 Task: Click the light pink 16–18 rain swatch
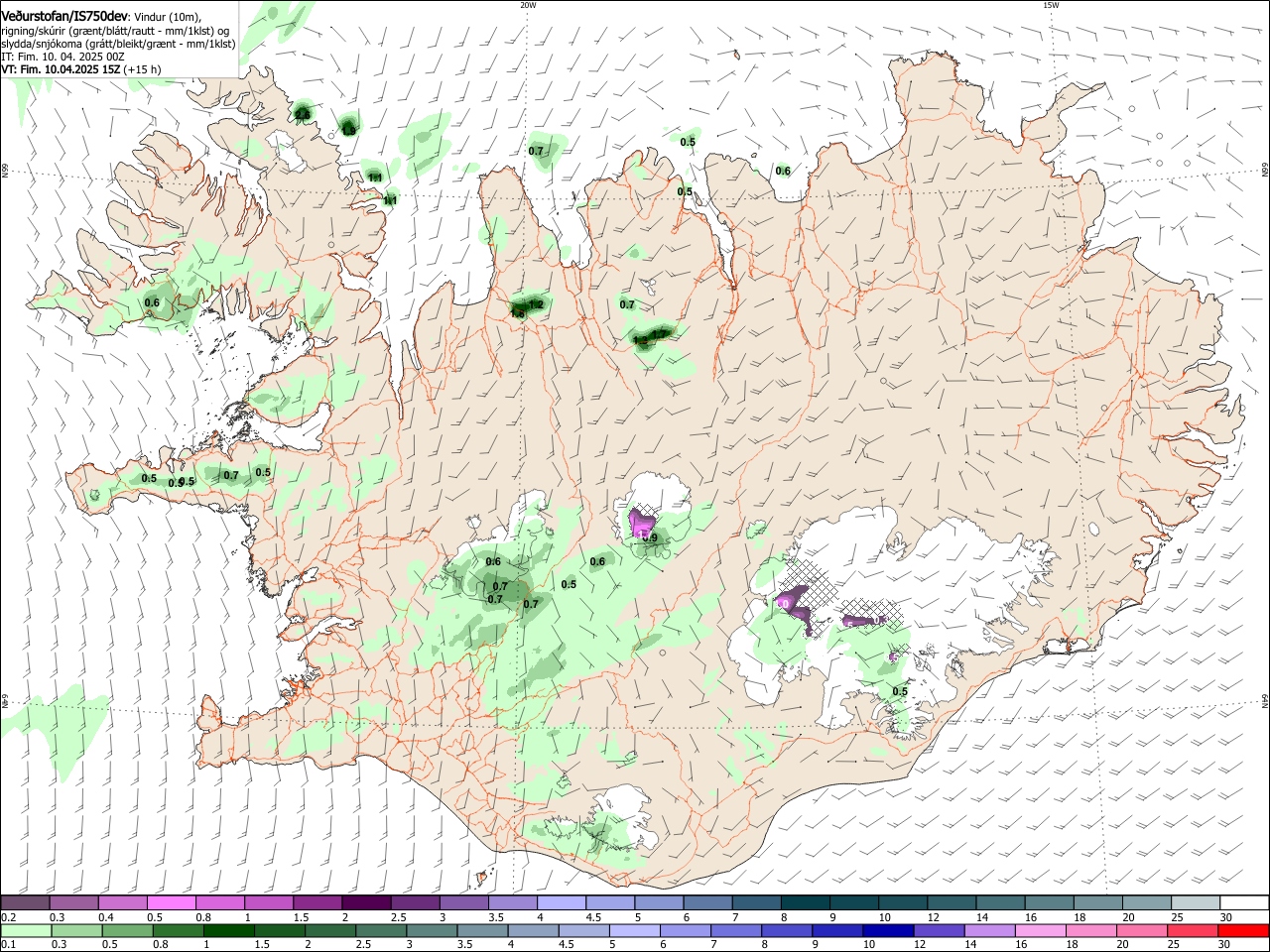pyautogui.click(x=1041, y=930)
